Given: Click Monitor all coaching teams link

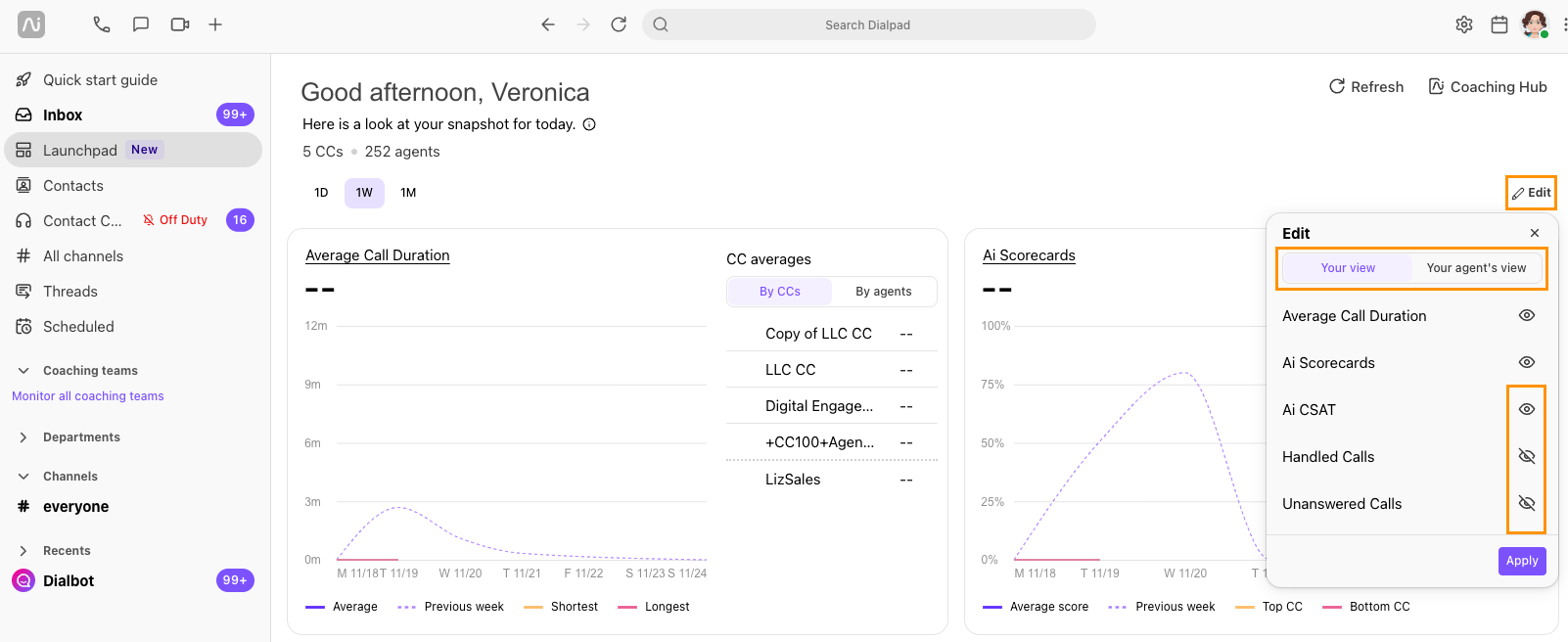Looking at the screenshot, I should [x=88, y=396].
